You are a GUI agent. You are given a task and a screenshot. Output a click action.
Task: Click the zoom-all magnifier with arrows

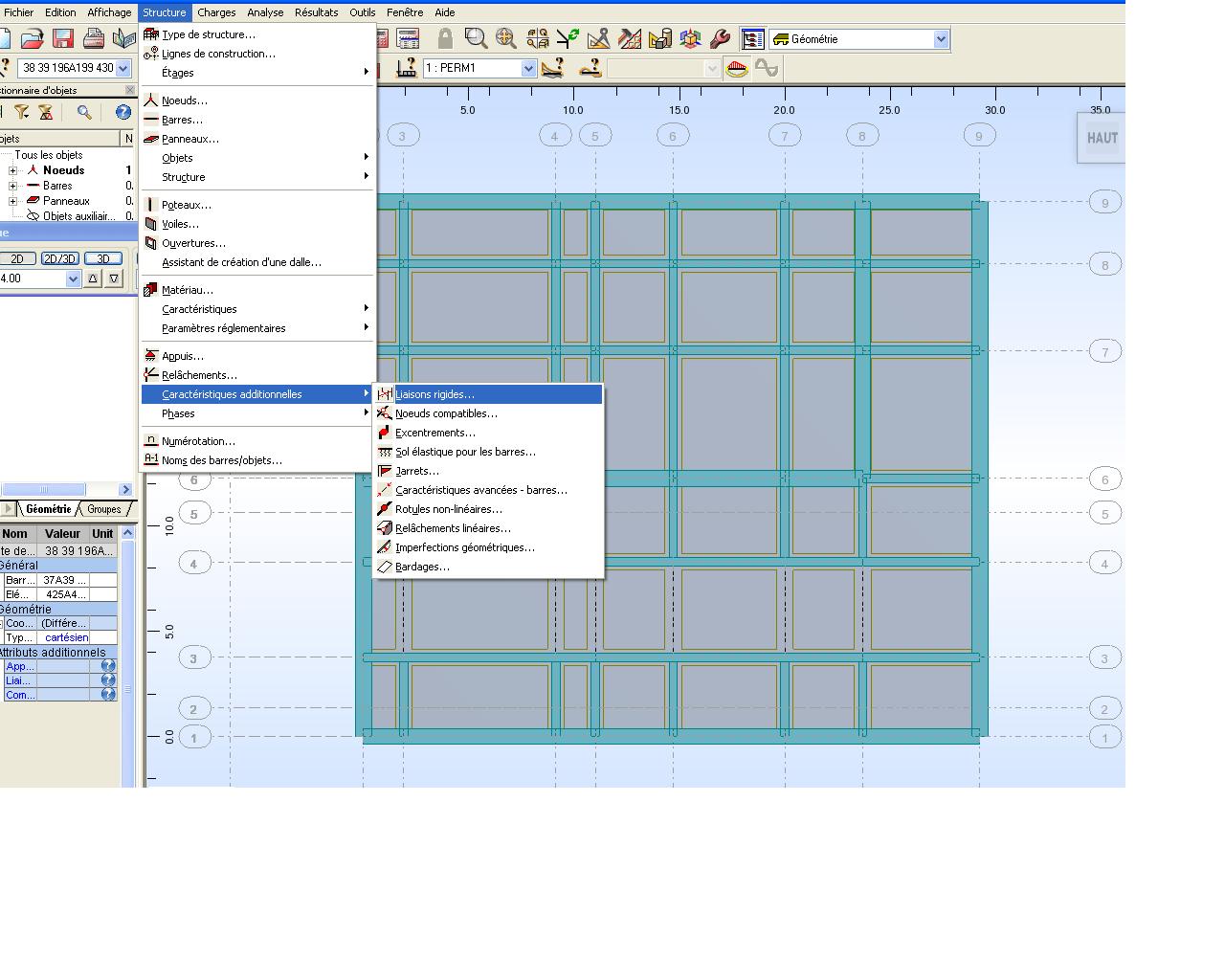pyautogui.click(x=506, y=38)
